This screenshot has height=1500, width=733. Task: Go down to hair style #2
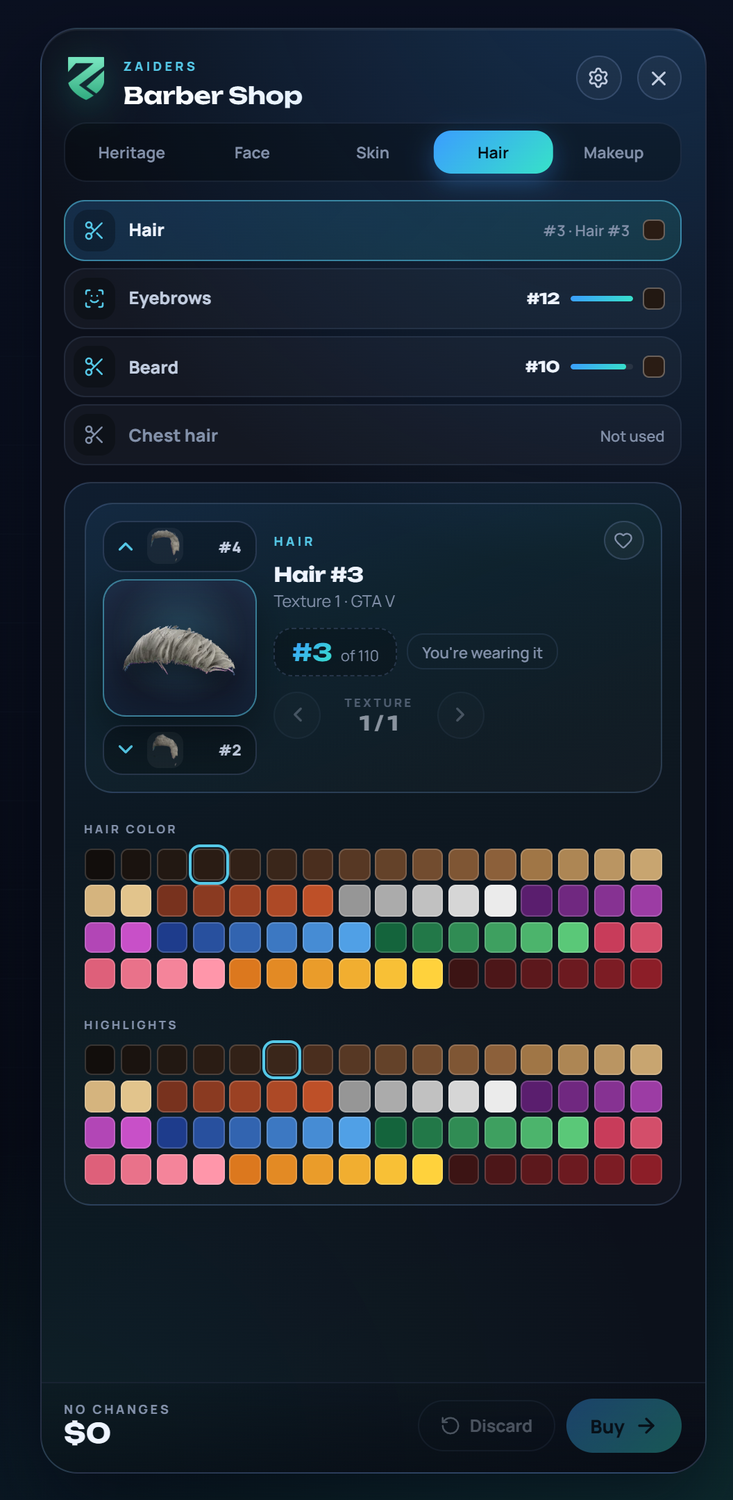pos(180,750)
